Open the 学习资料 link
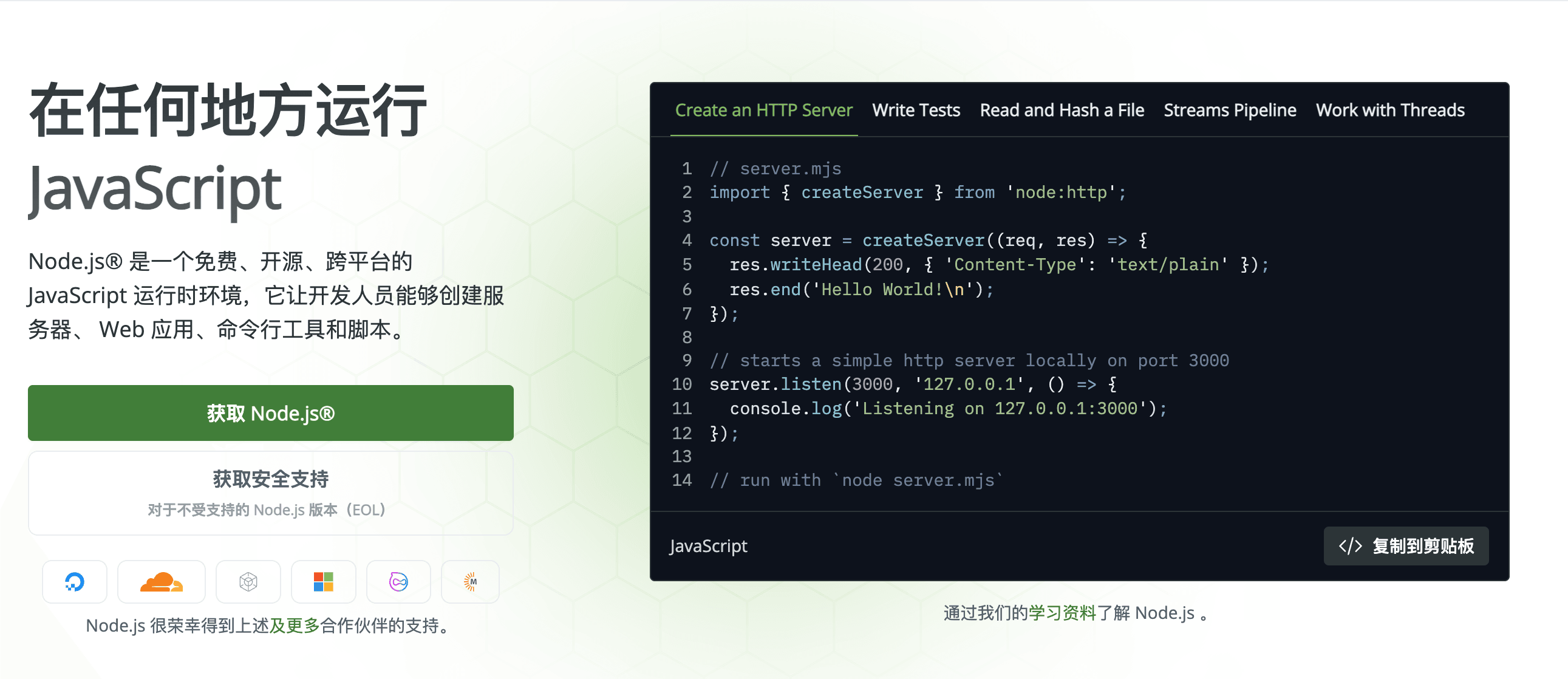This screenshot has width=1568, height=679. (x=1062, y=613)
